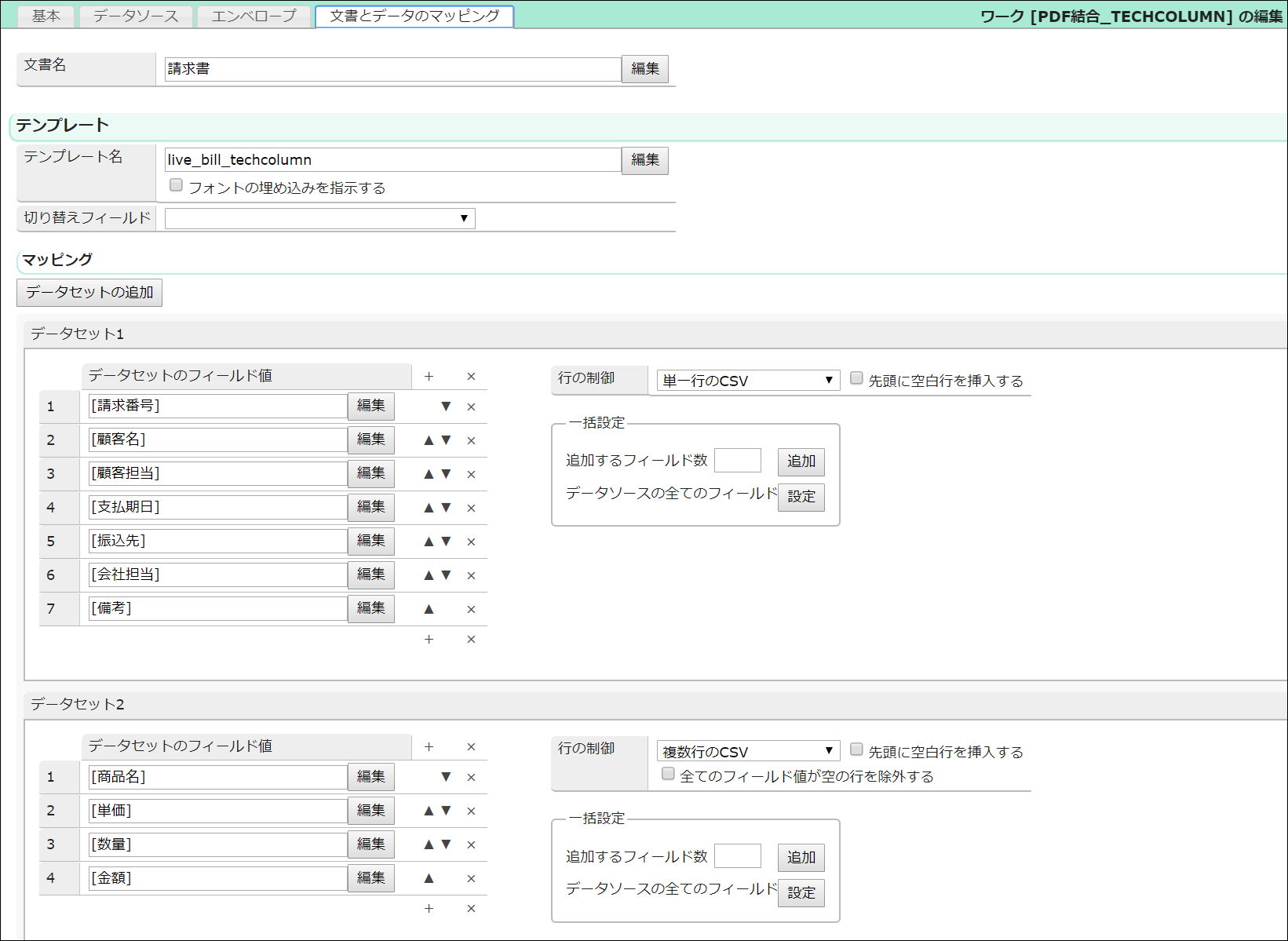This screenshot has width=1288, height=941.
Task: Click plus icon below 金額 row
Action: pos(429,908)
